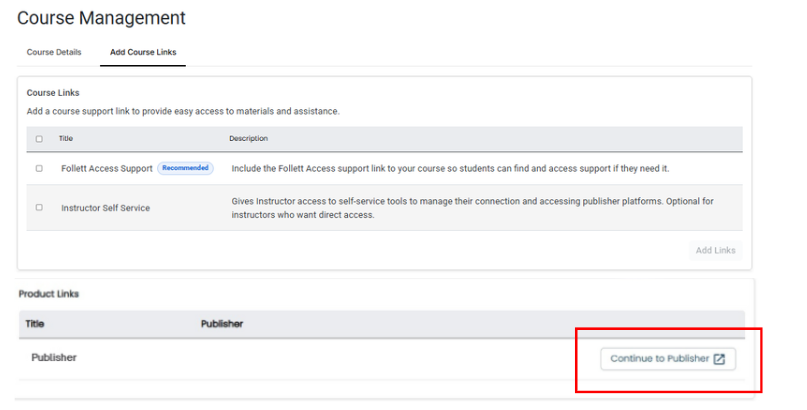Screen dimensions: 807x410
Task: Click the Follett Access Support title text
Action: tap(107, 169)
